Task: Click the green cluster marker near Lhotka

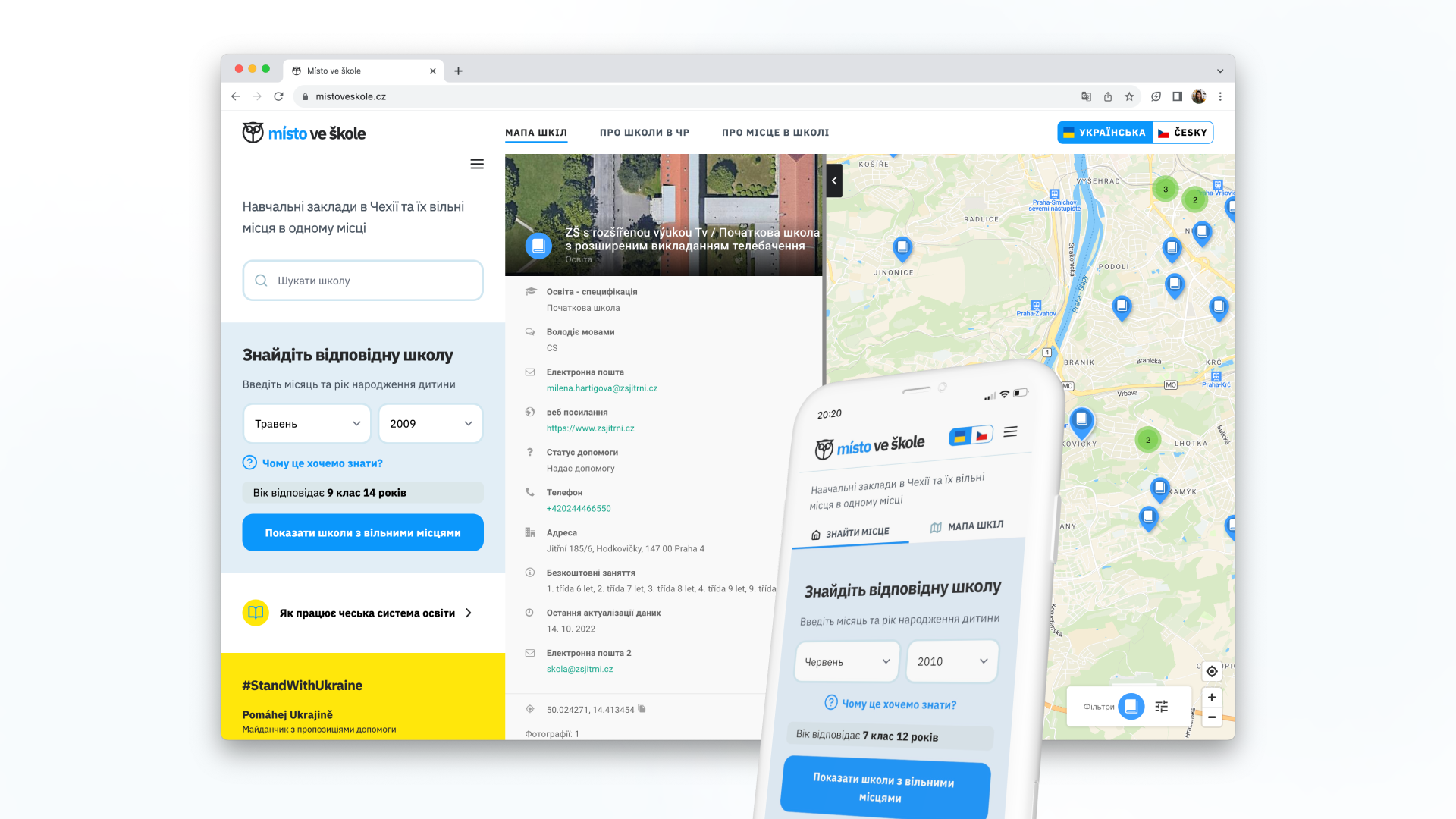Action: click(x=1148, y=440)
